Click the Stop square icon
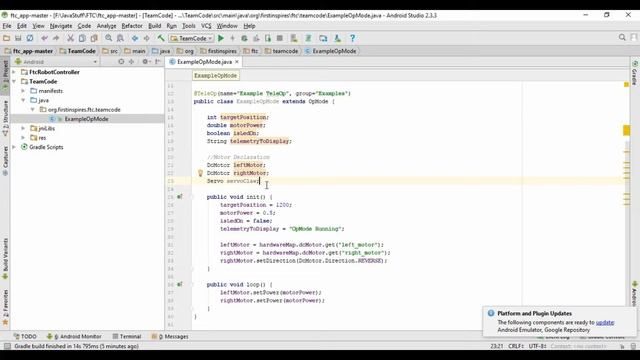Screen dimensions: 640x360 point(280,38)
